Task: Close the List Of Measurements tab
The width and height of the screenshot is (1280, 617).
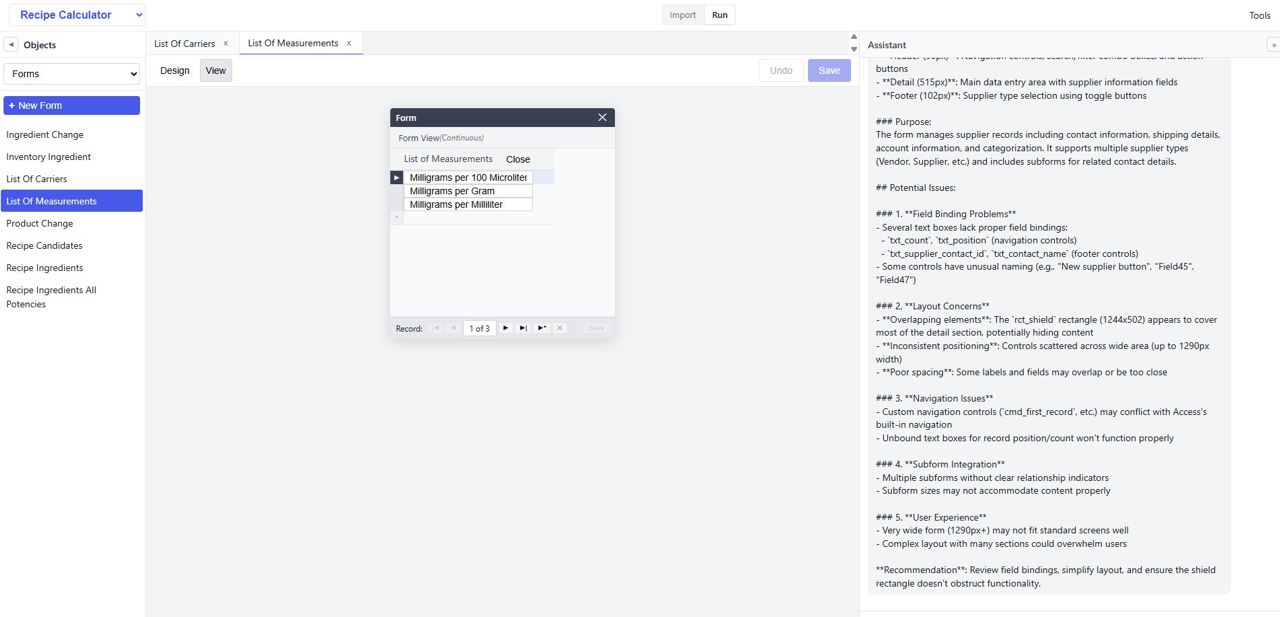Action: pos(349,43)
